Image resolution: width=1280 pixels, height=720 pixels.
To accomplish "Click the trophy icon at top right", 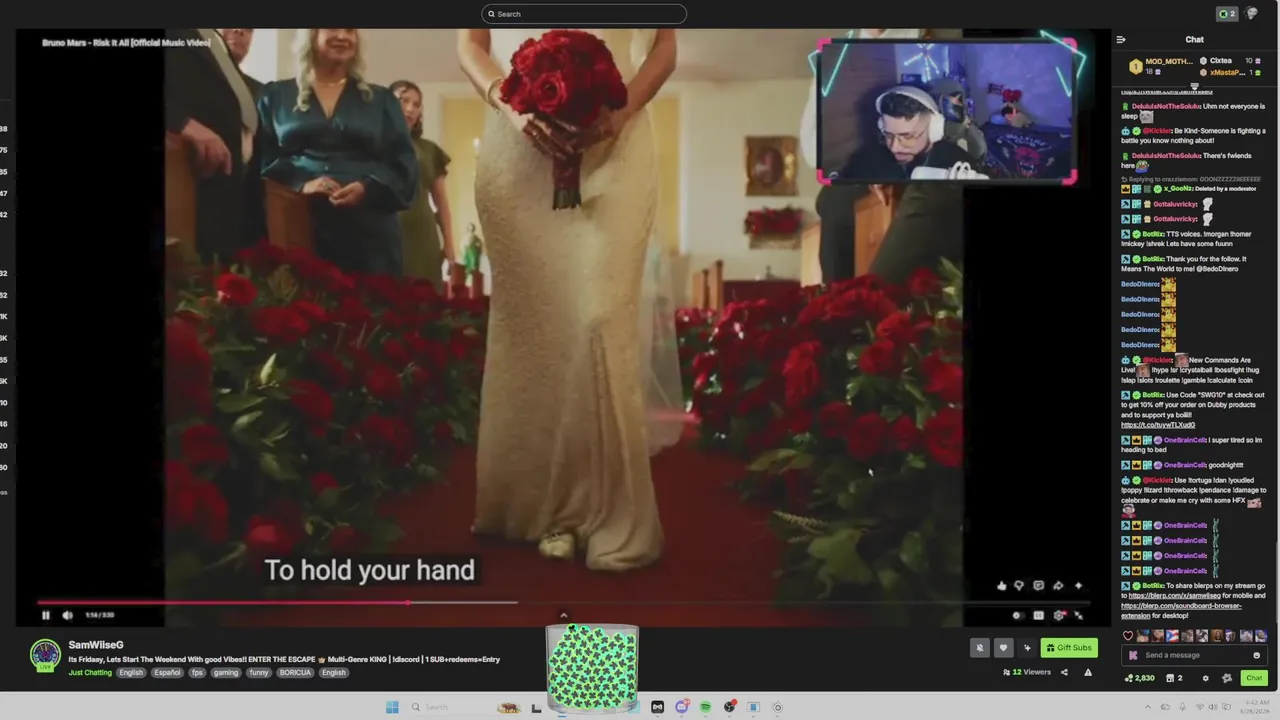I will click(x=1252, y=14).
